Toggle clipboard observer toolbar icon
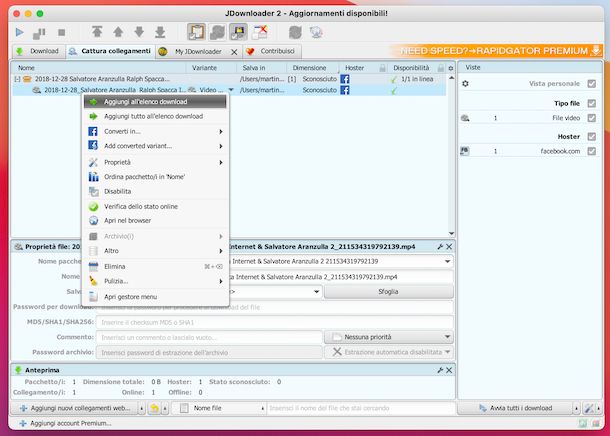This screenshot has height=436, width=610. click(196, 32)
